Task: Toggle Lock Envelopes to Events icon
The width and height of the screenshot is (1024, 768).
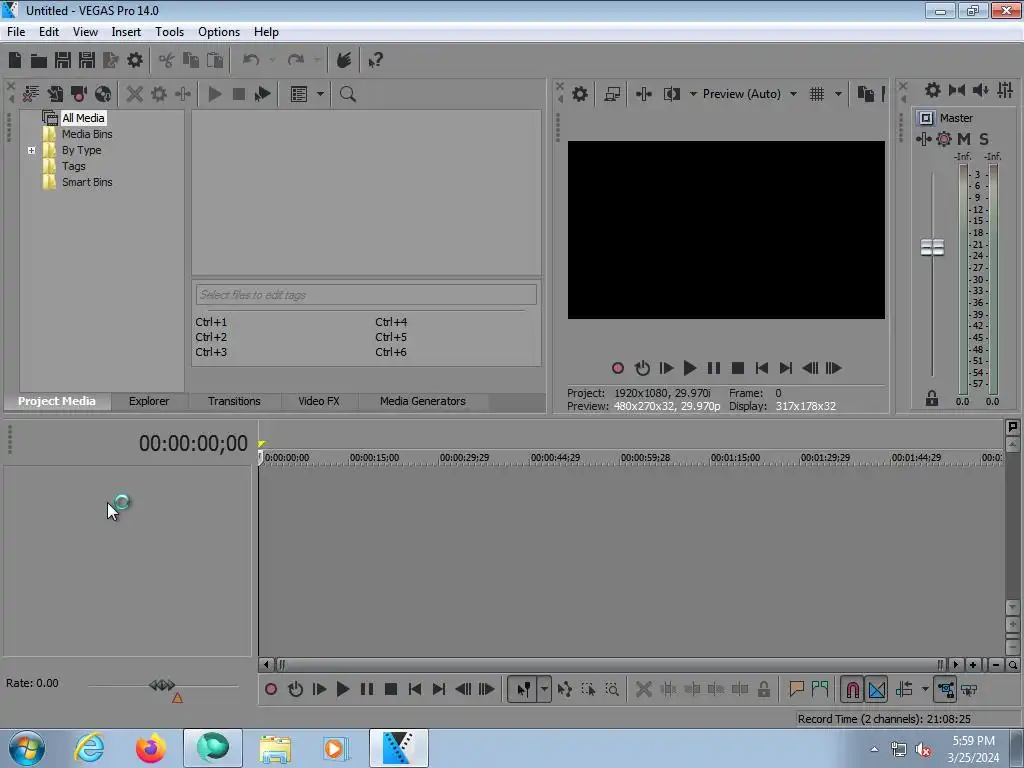Action: [946, 689]
